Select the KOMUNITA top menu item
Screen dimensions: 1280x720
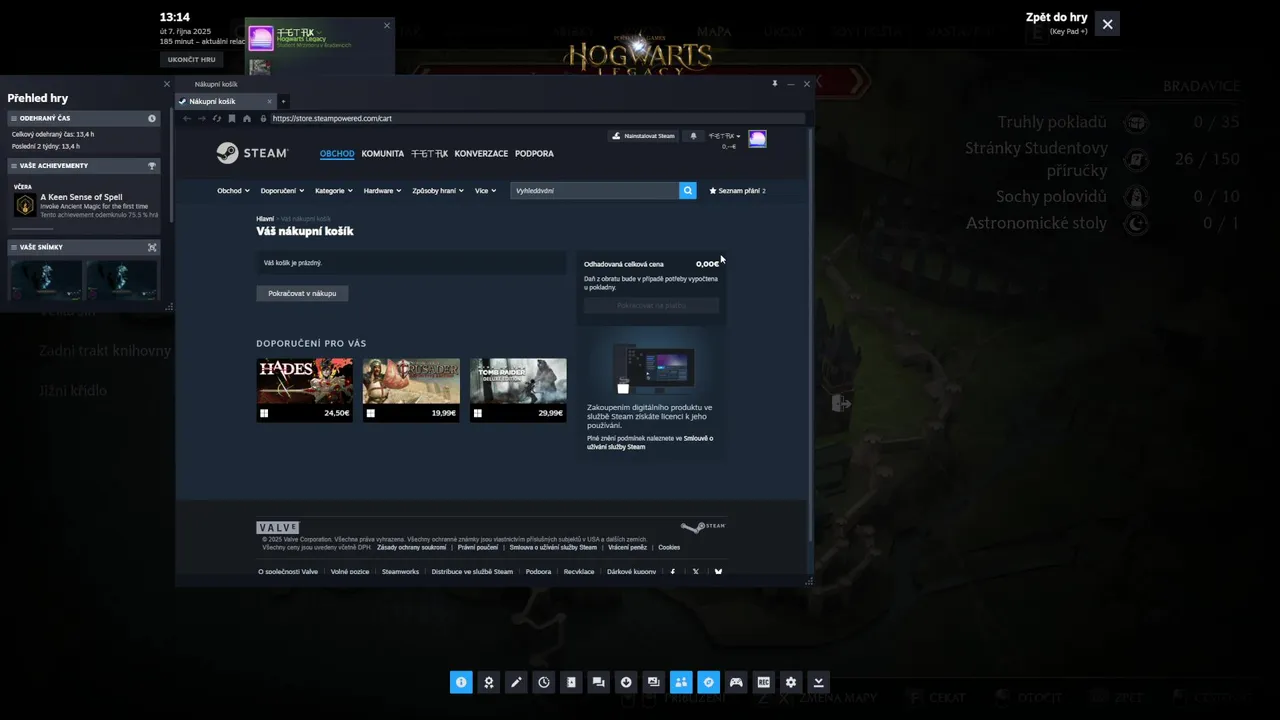tap(383, 154)
